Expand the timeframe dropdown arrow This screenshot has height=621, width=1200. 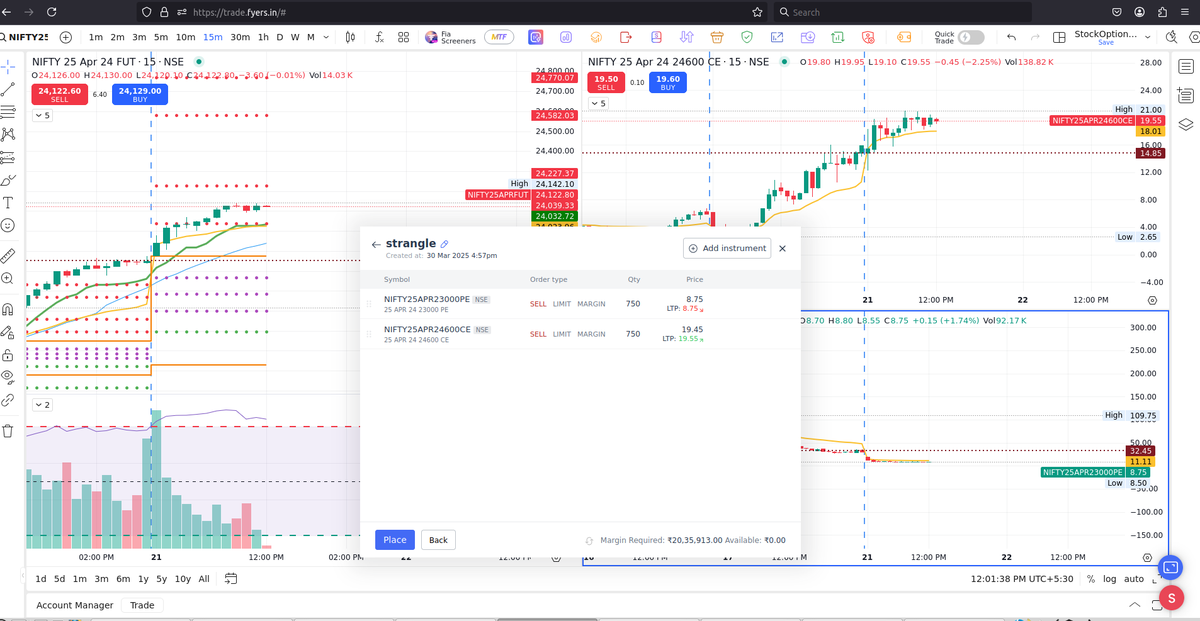(328, 37)
